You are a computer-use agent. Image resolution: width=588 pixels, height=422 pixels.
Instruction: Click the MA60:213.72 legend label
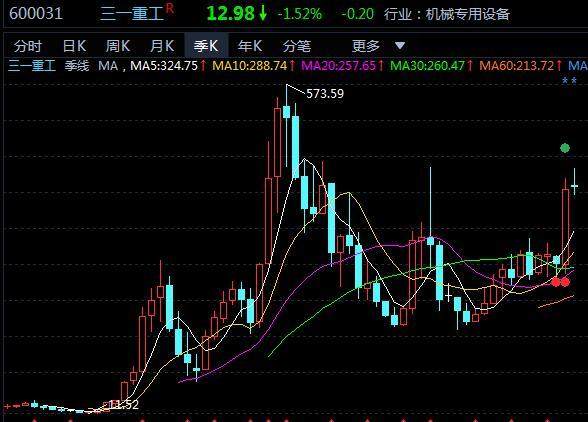[516, 66]
